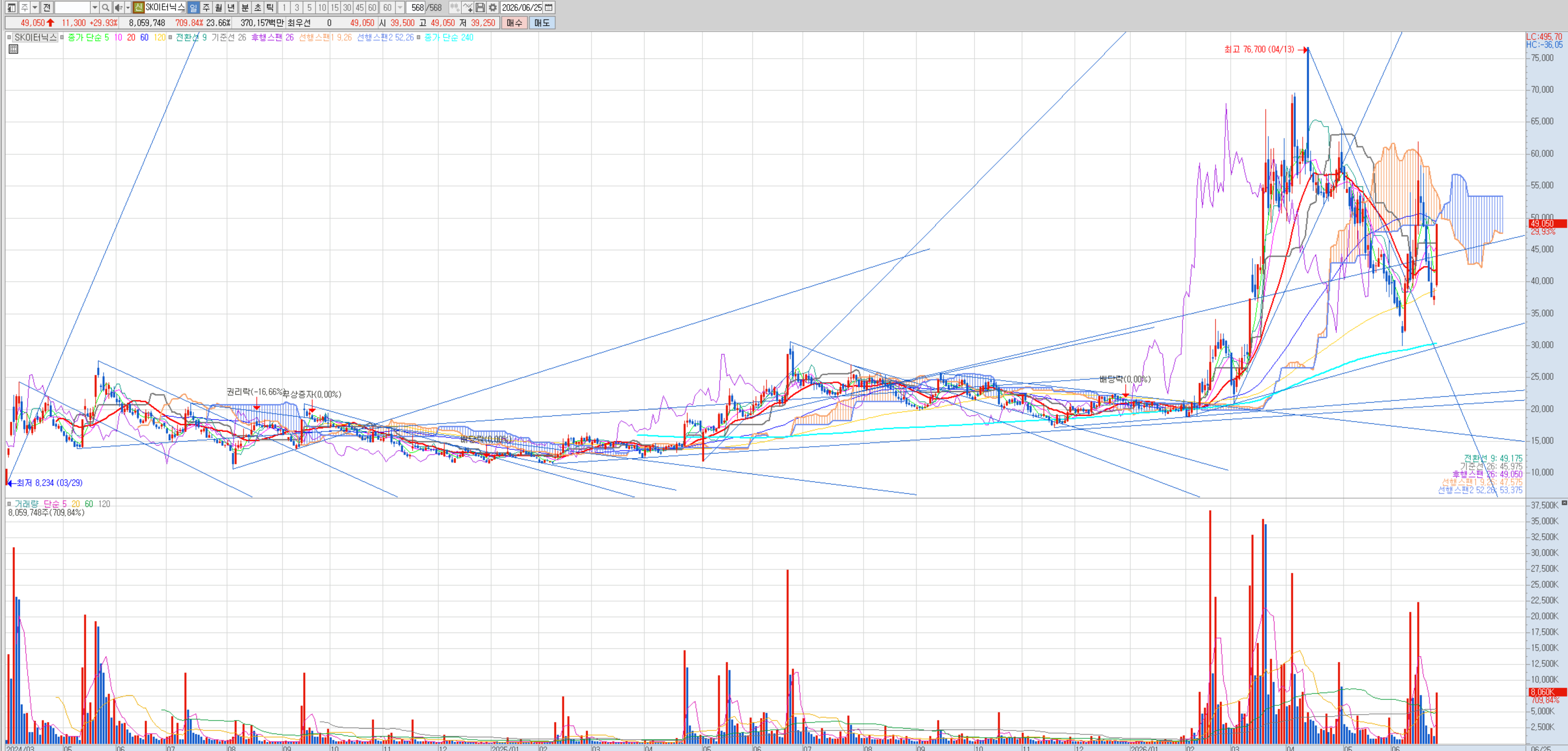This screenshot has width=1568, height=751.
Task: Switch to the 주 weekly chart period
Action: tap(206, 7)
